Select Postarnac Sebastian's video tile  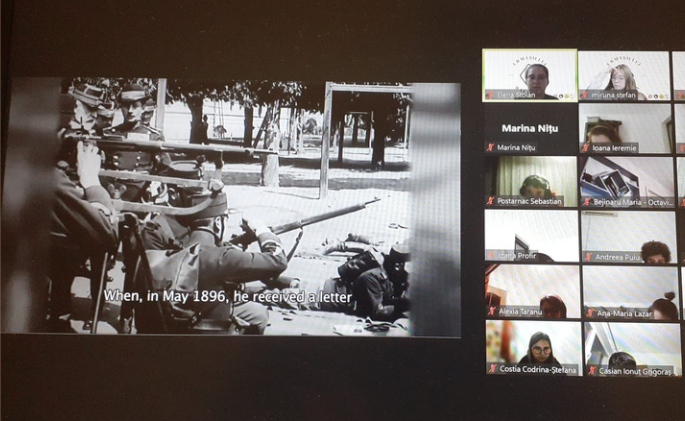[x=531, y=181]
